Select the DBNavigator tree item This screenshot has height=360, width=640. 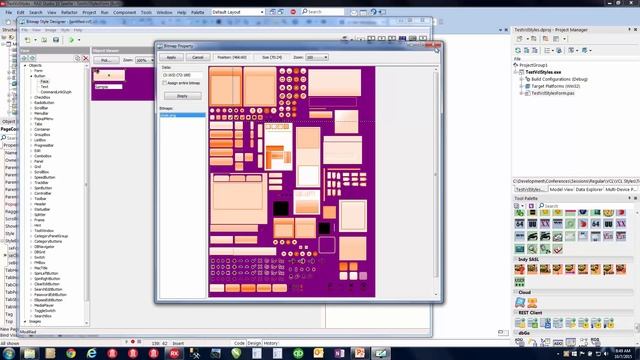44,247
